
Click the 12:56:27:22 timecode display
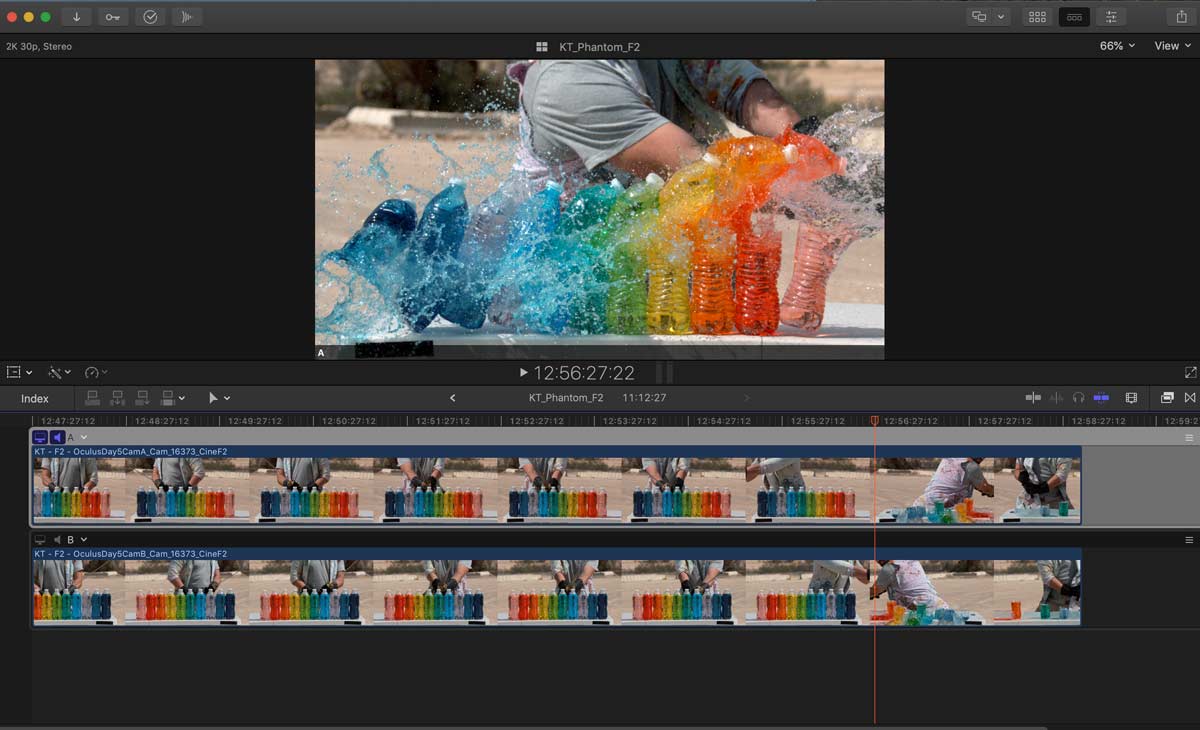(584, 373)
